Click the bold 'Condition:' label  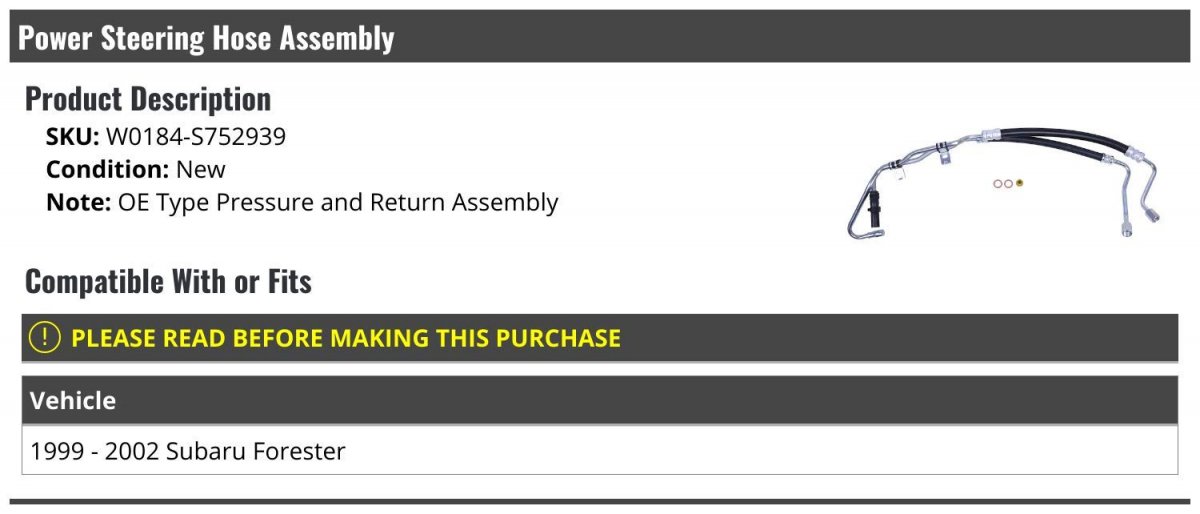click(107, 169)
